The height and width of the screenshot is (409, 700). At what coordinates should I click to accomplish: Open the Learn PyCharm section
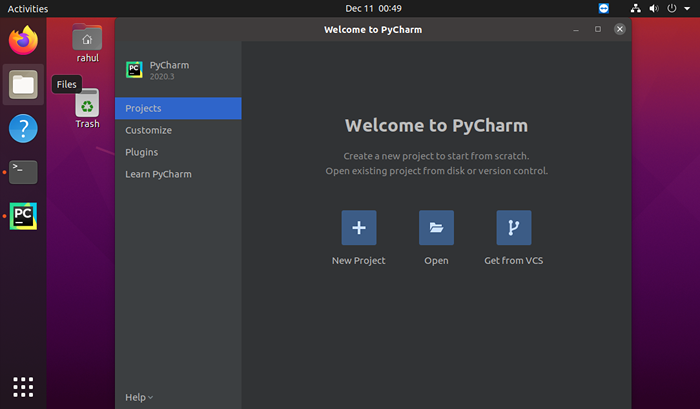pos(158,174)
